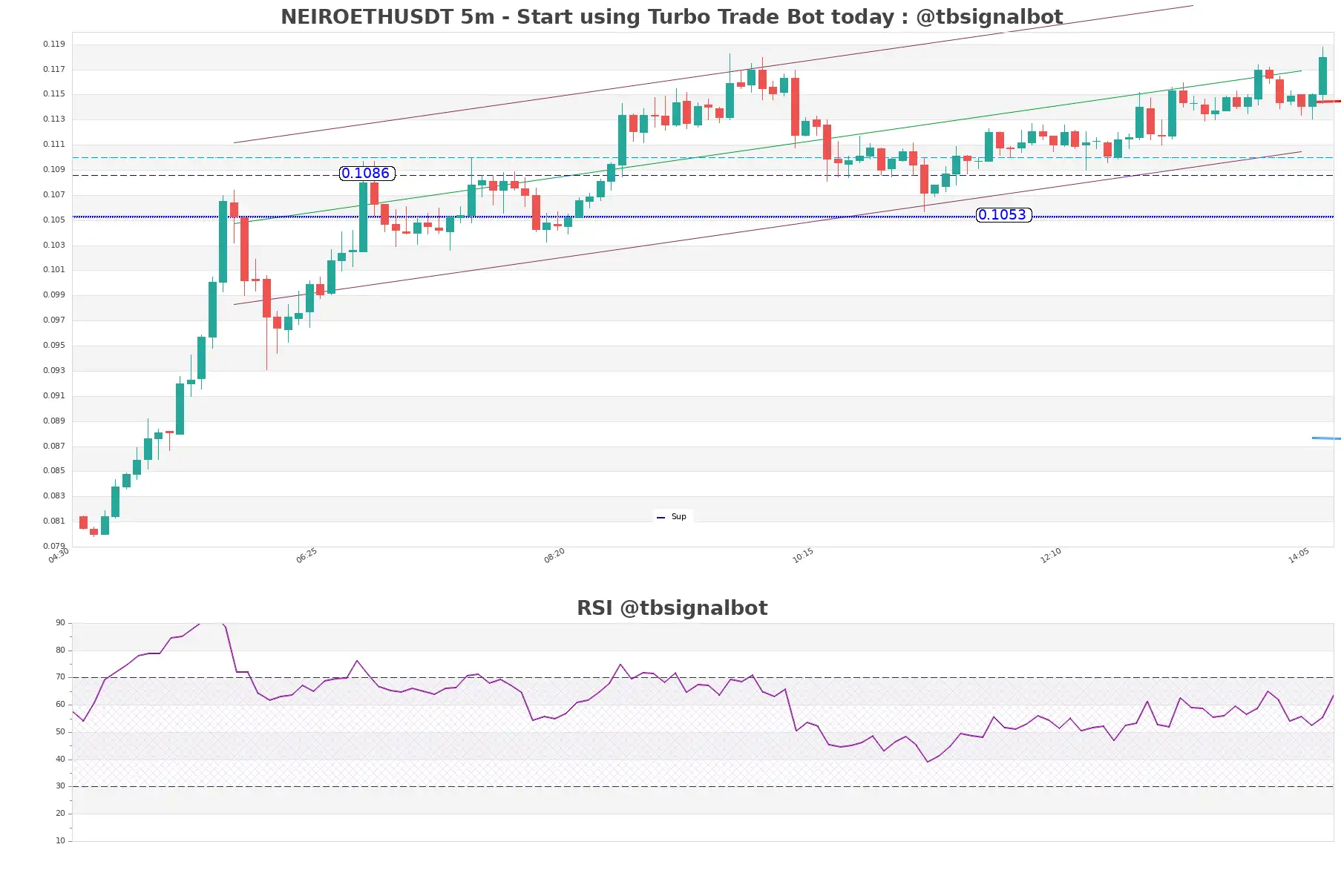Click the 06:25 time axis label

coord(307,556)
